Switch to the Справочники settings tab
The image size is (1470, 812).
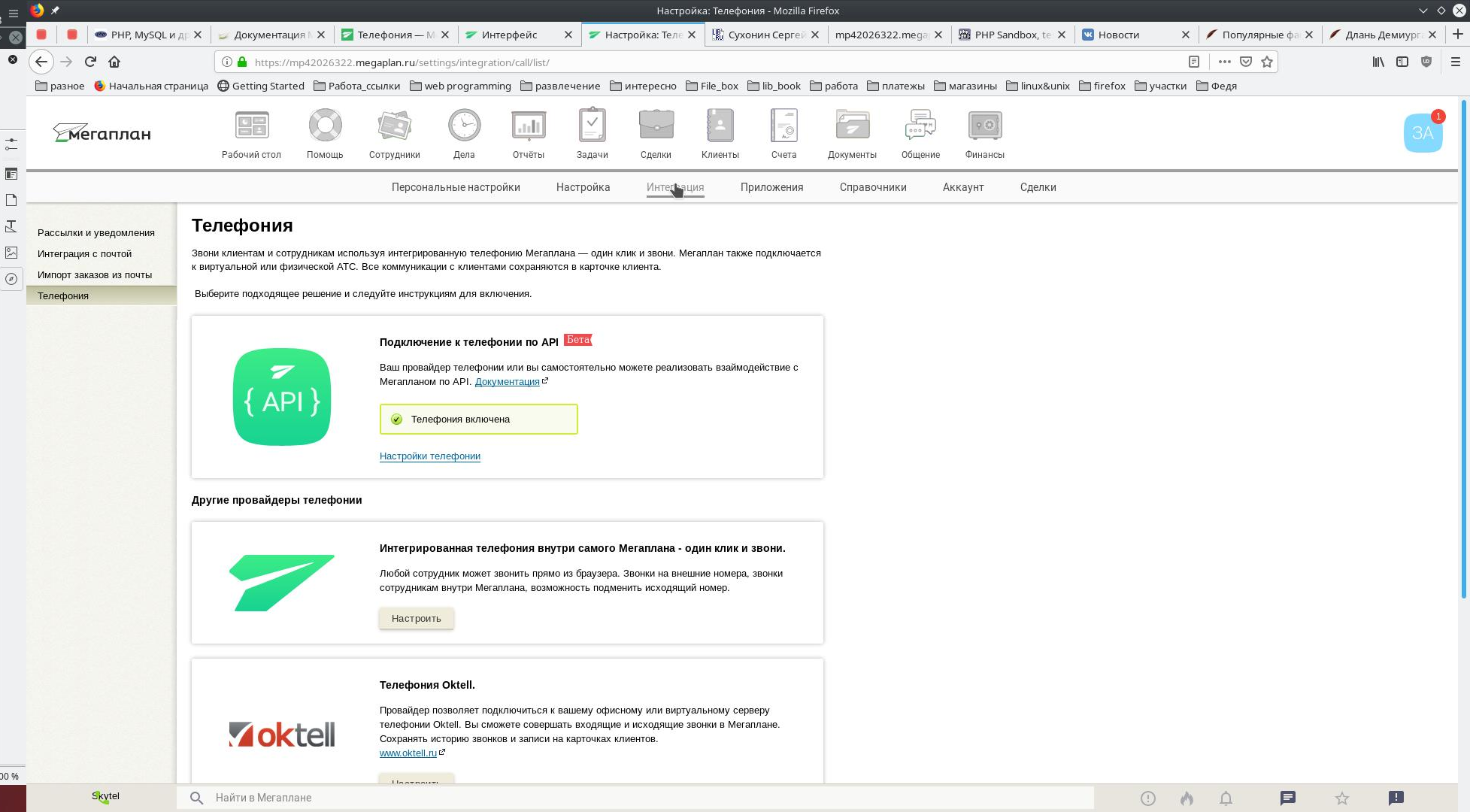click(872, 187)
